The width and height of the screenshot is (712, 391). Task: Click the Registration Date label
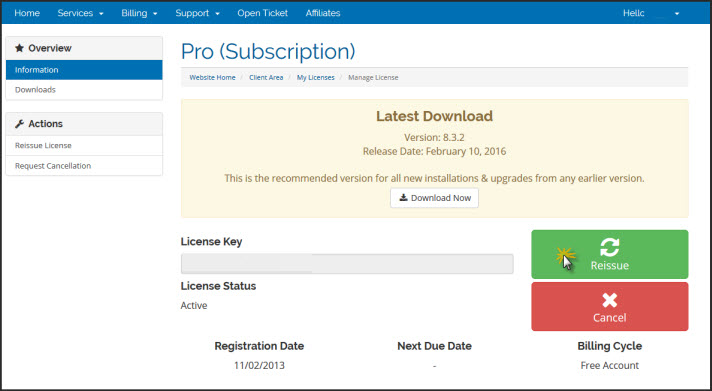tap(259, 346)
